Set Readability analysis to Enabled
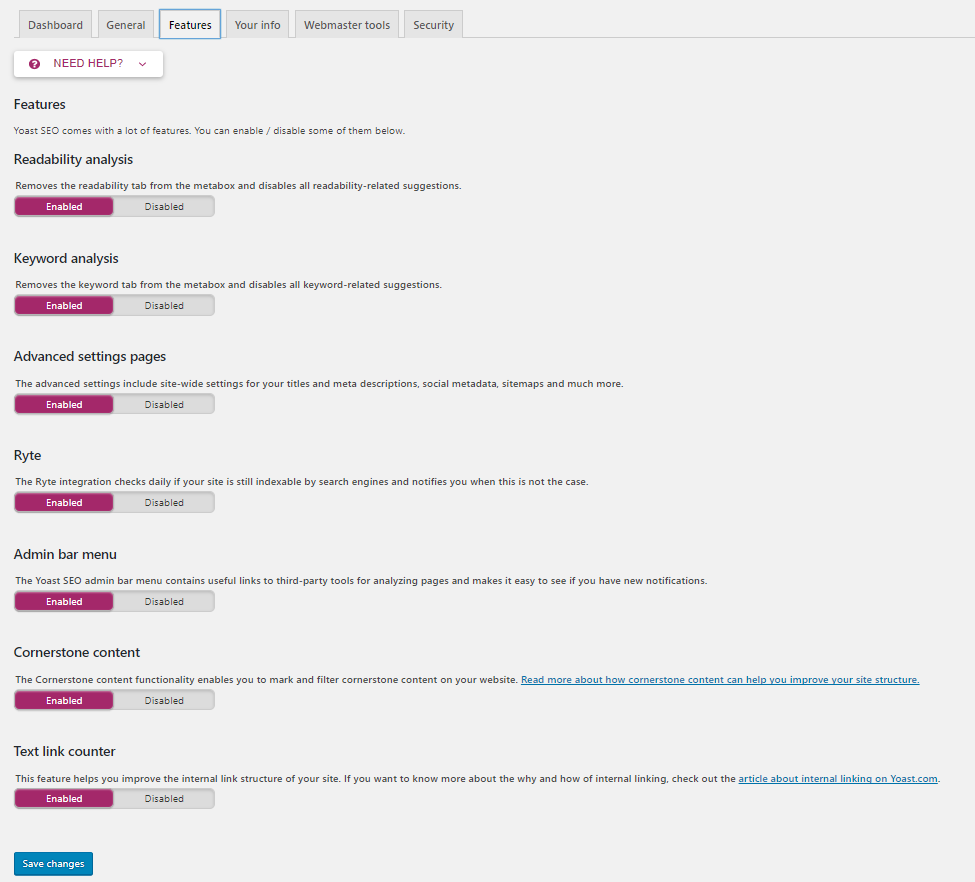975x882 pixels. pyautogui.click(x=64, y=207)
